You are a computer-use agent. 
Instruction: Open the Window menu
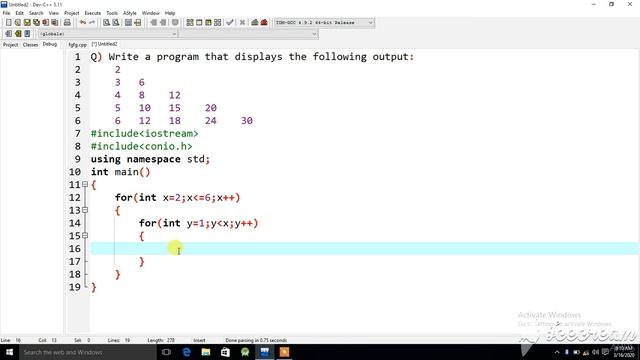(151, 13)
